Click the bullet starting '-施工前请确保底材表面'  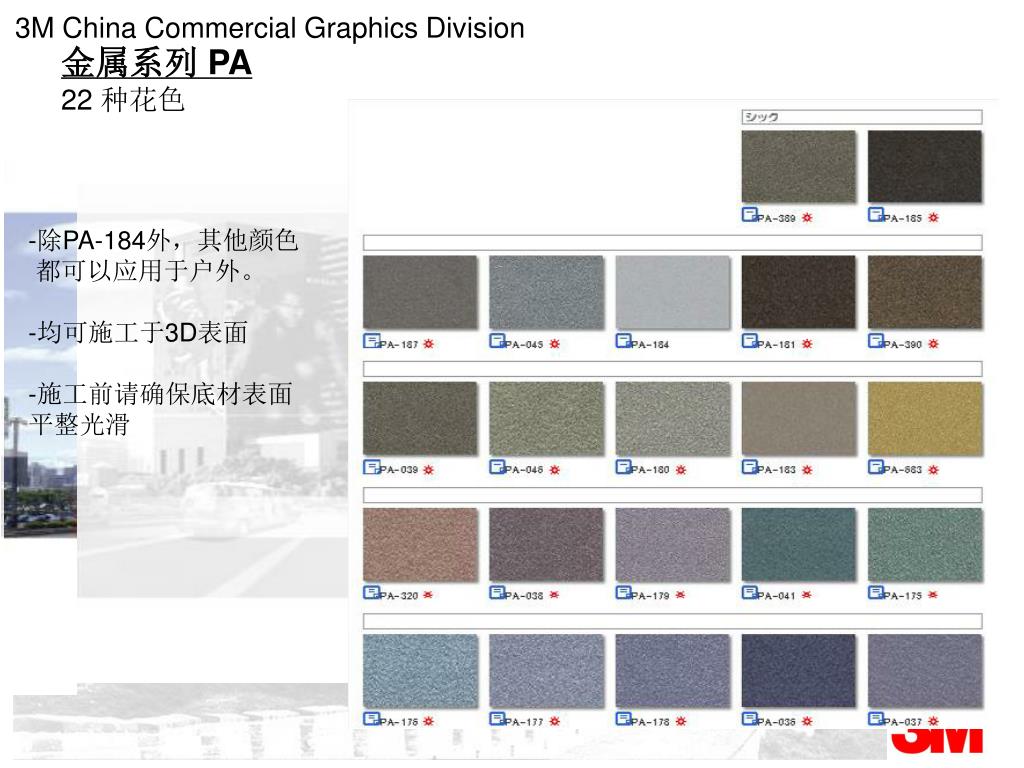coord(160,409)
